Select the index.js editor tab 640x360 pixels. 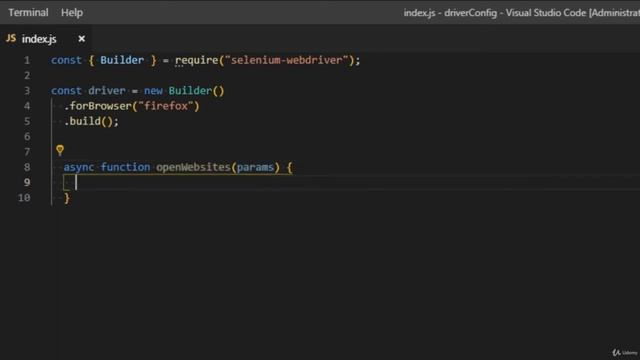tap(46, 39)
